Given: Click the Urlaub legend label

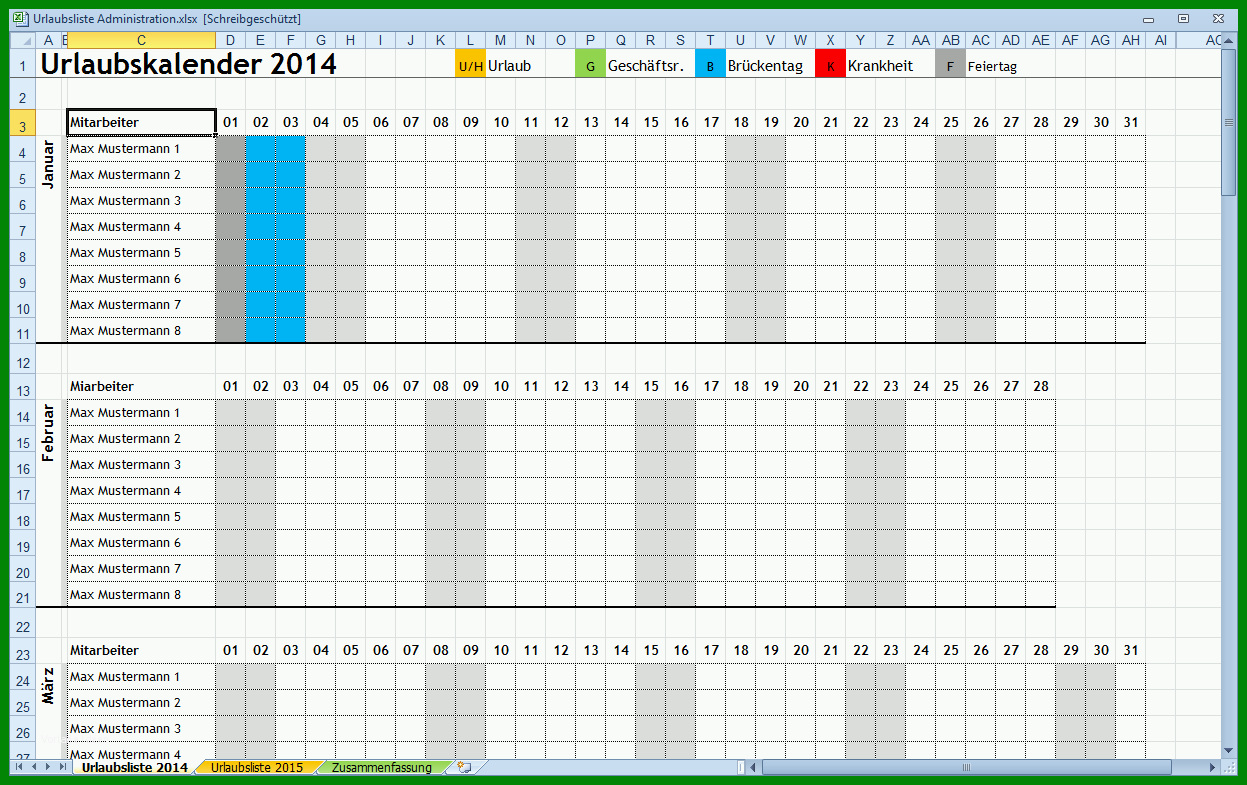Looking at the screenshot, I should pyautogui.click(x=509, y=66).
